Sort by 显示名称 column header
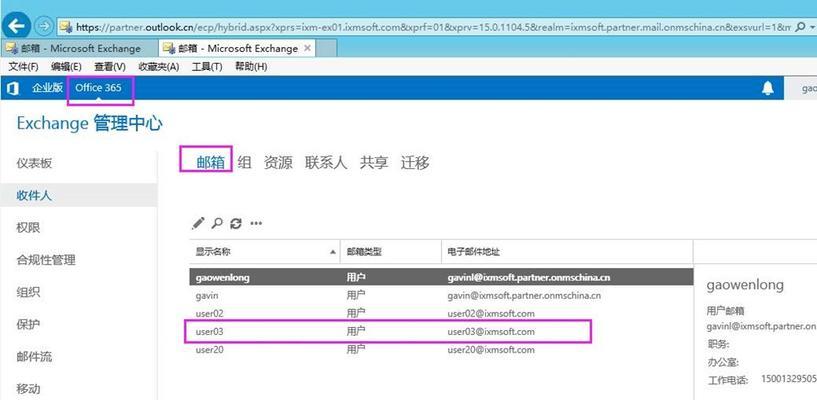The height and width of the screenshot is (400, 817). click(x=265, y=252)
